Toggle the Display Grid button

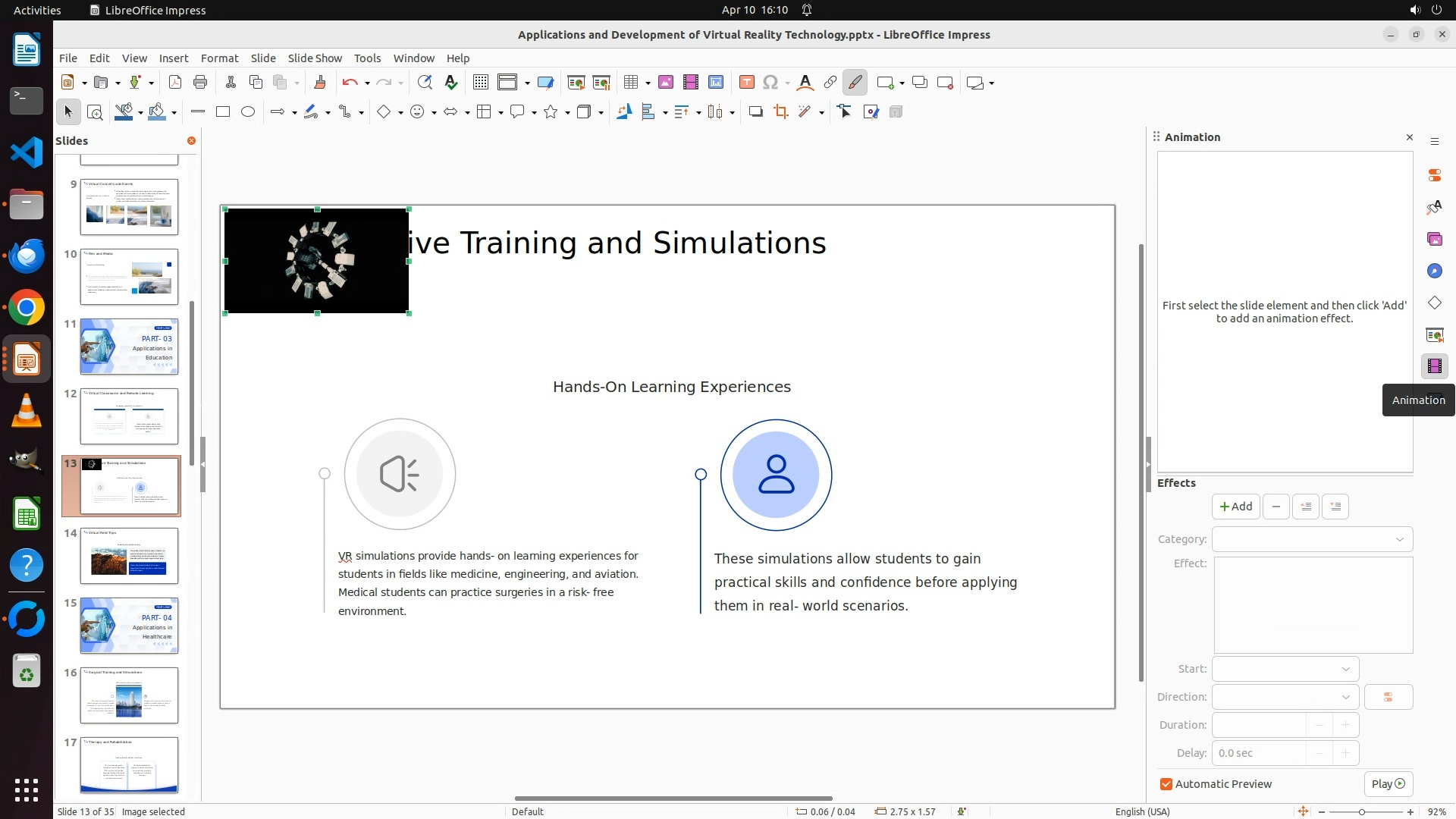pyautogui.click(x=480, y=83)
